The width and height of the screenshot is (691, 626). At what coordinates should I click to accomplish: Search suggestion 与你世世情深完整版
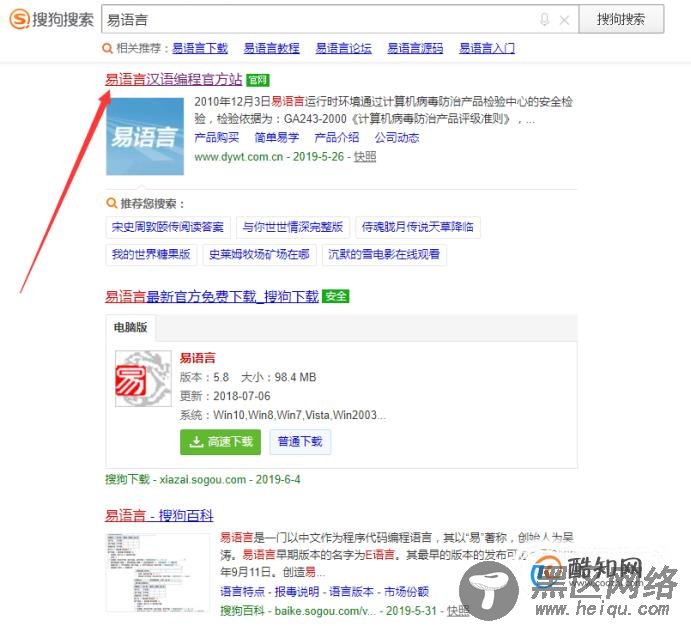[x=293, y=227]
